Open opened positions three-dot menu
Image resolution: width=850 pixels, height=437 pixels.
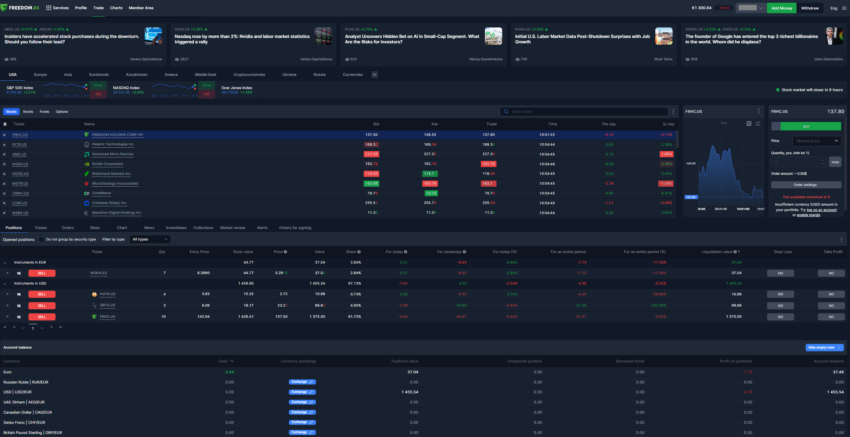point(842,239)
